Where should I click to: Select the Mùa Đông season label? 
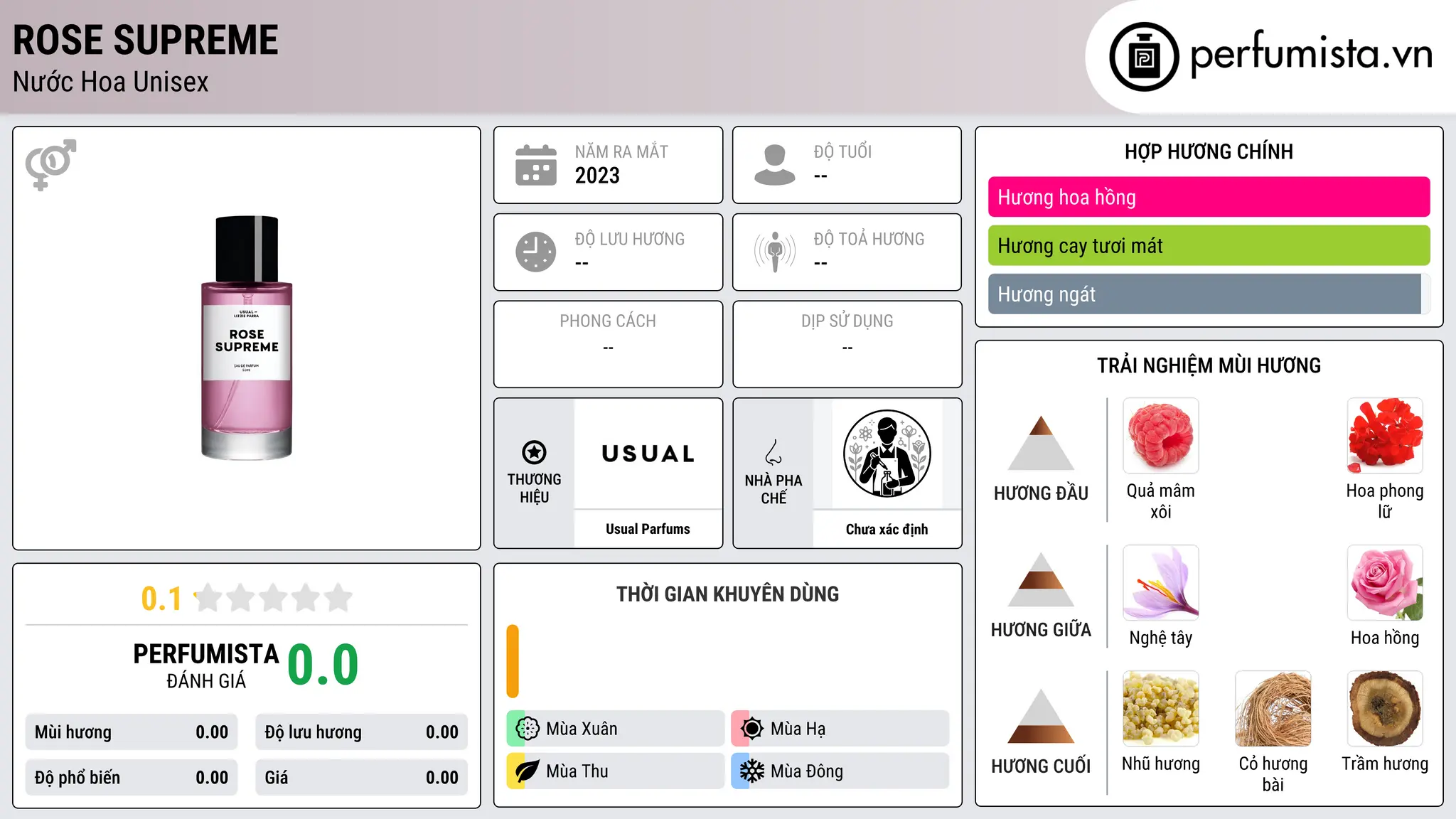(807, 771)
